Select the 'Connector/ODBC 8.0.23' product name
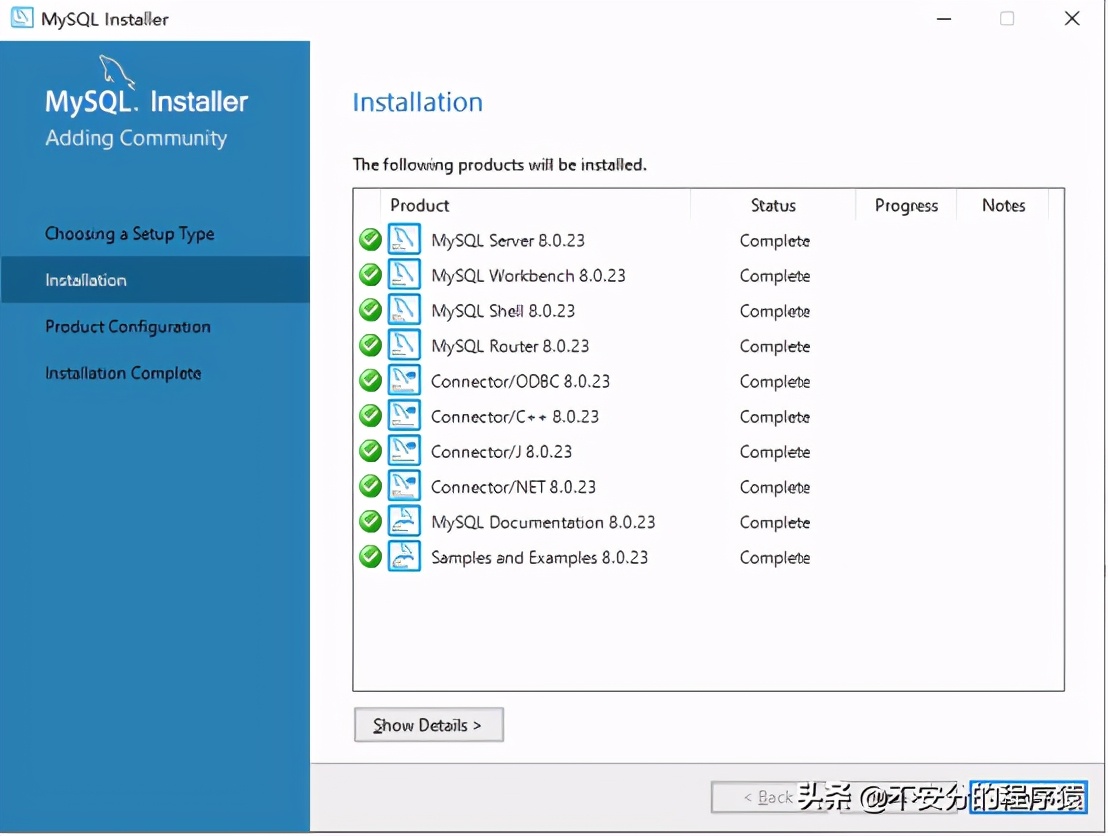This screenshot has height=836, width=1108. point(521,382)
